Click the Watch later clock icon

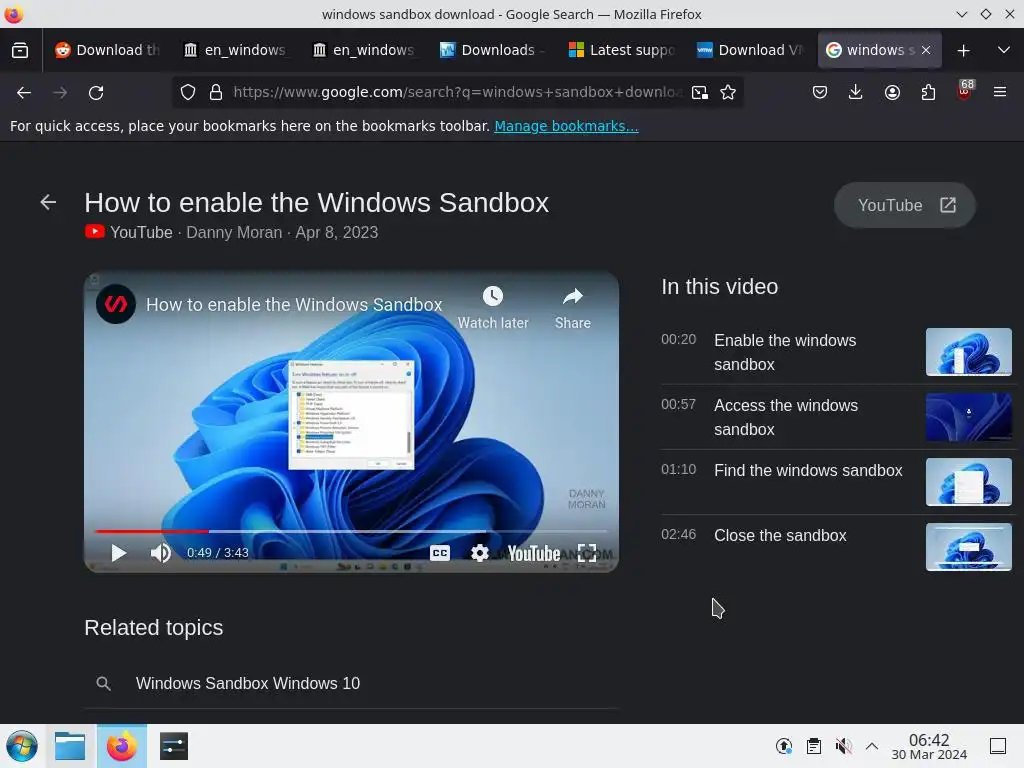point(492,296)
